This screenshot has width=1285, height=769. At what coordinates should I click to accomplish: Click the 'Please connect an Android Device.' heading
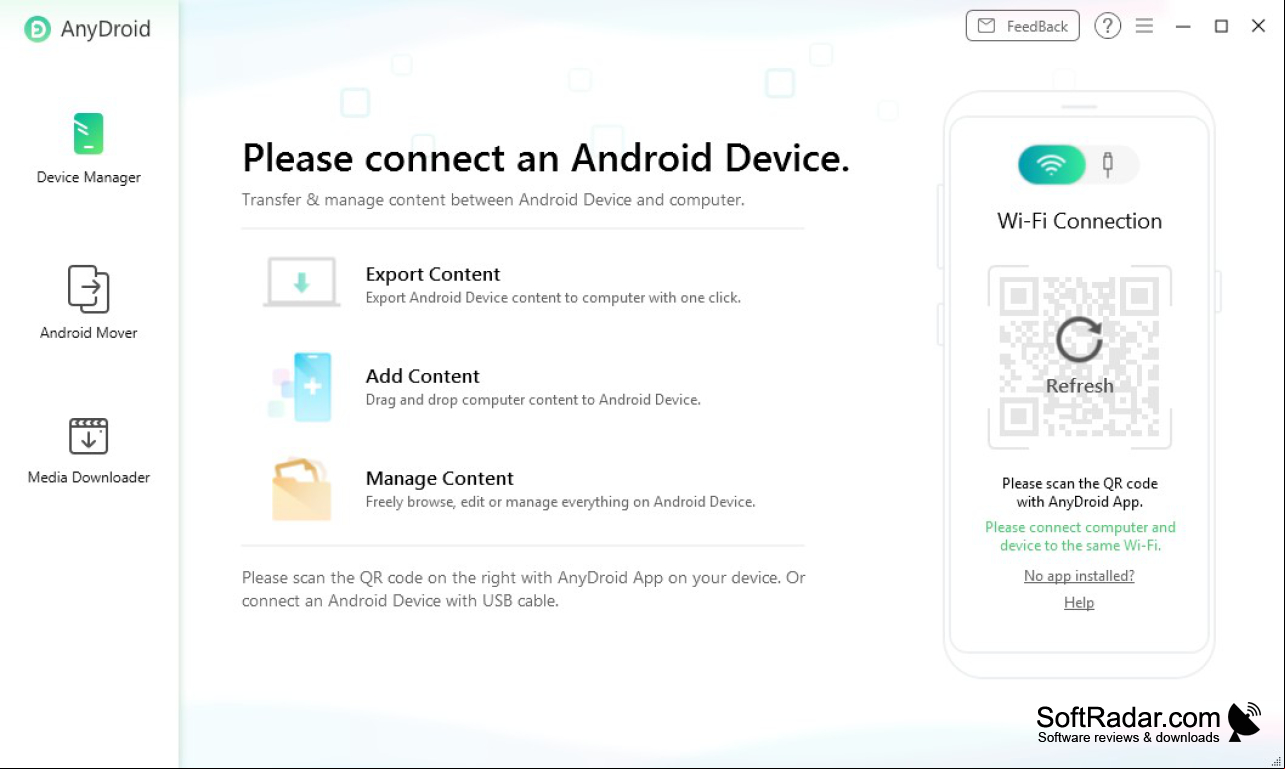click(x=546, y=158)
